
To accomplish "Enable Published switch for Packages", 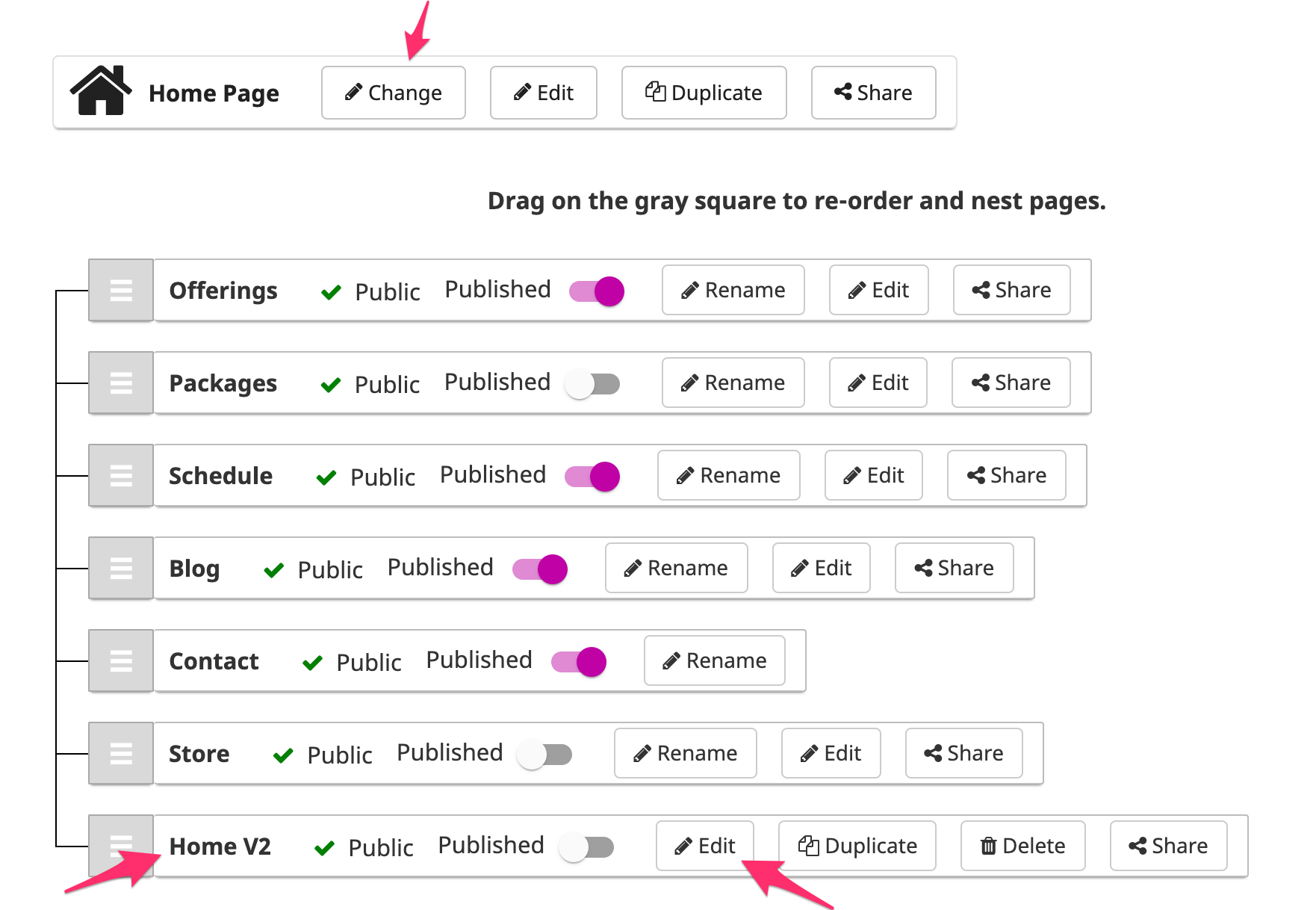I will (592, 384).
